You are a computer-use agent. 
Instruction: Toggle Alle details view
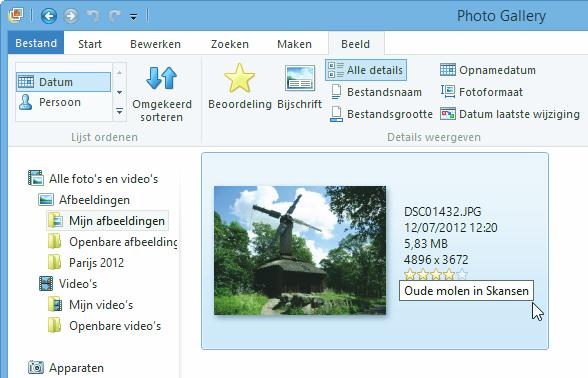coord(366,70)
